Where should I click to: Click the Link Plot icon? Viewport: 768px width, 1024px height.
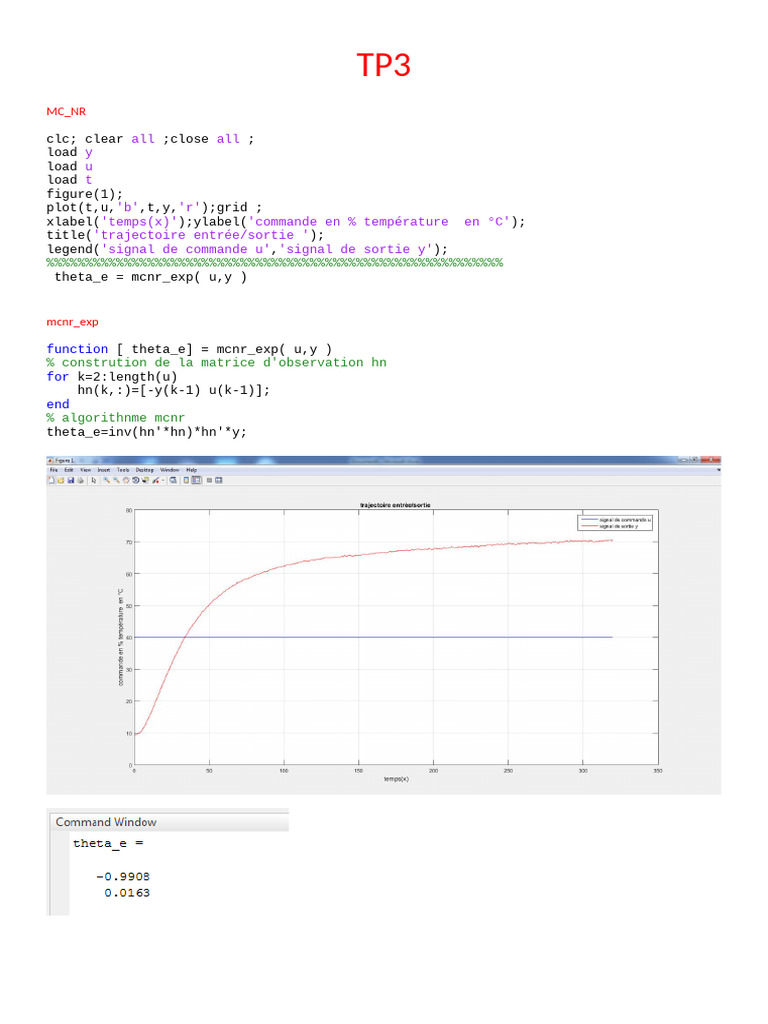173,480
